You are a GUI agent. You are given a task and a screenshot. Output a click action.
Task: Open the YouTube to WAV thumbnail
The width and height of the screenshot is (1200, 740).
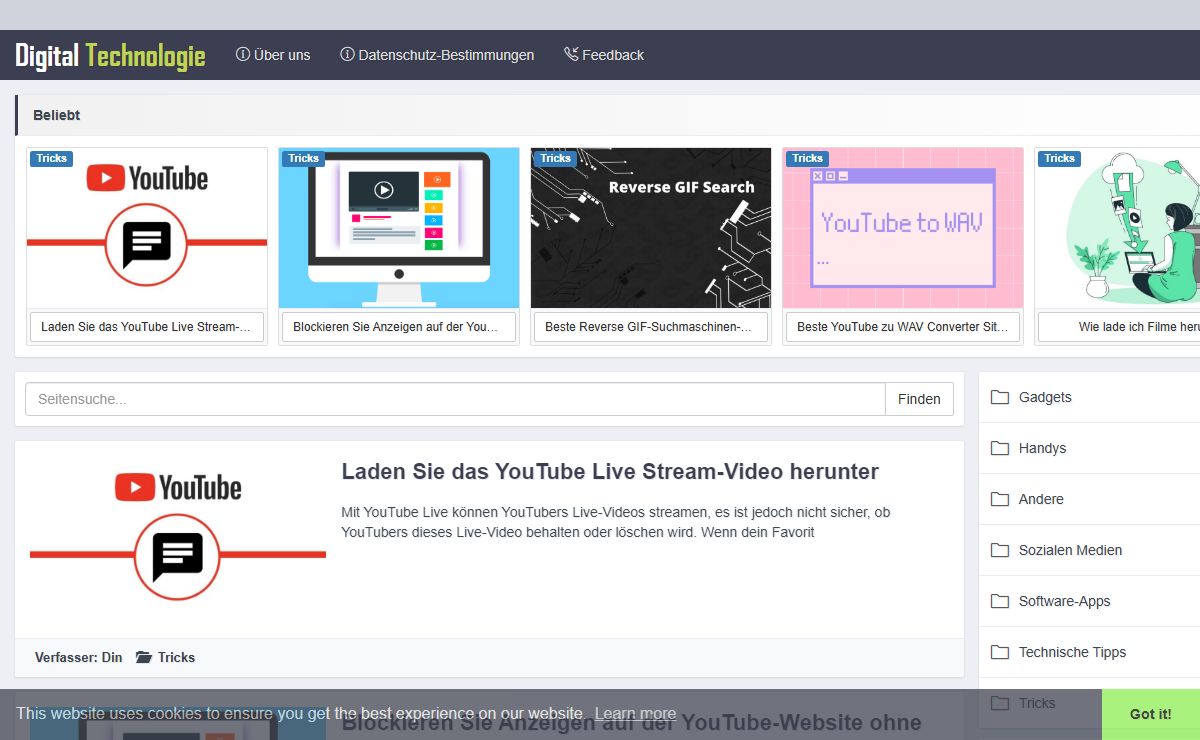click(x=903, y=228)
